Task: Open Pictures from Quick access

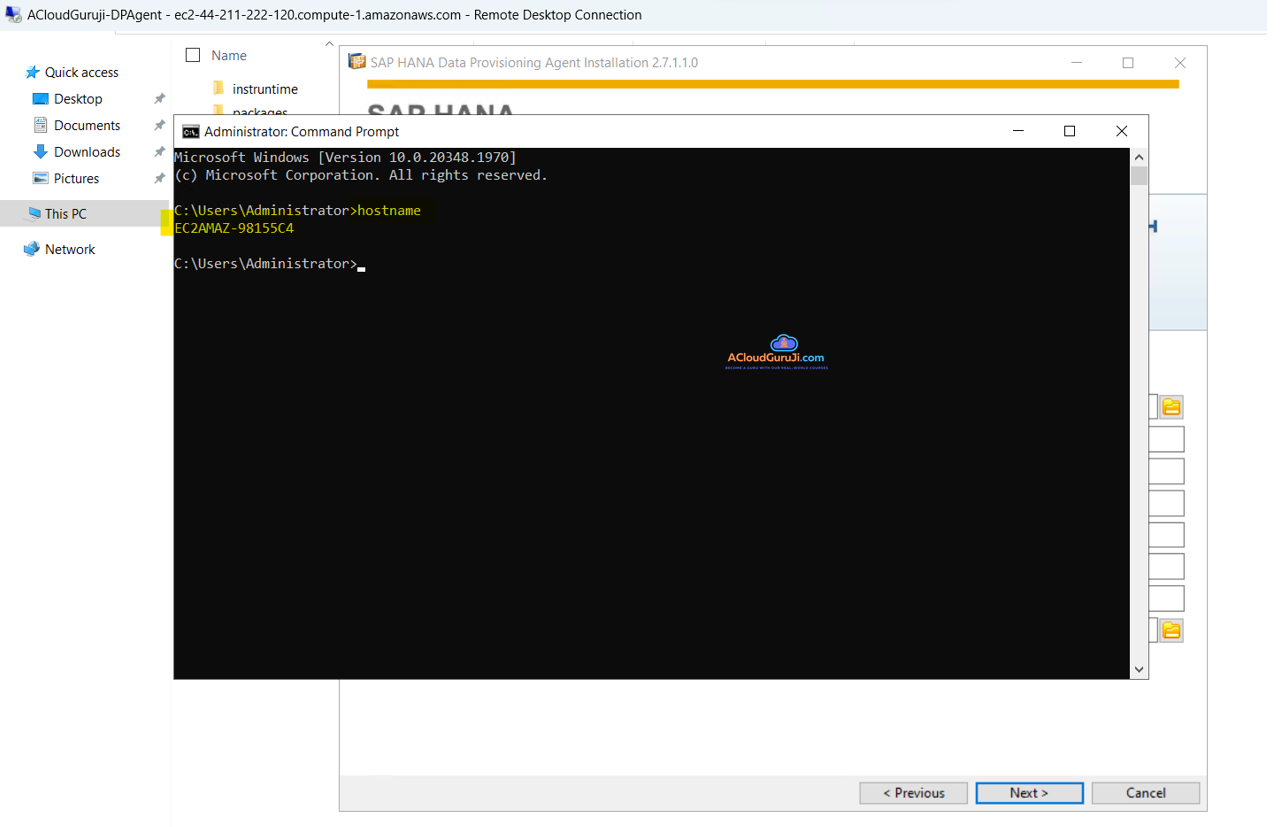Action: (x=76, y=178)
